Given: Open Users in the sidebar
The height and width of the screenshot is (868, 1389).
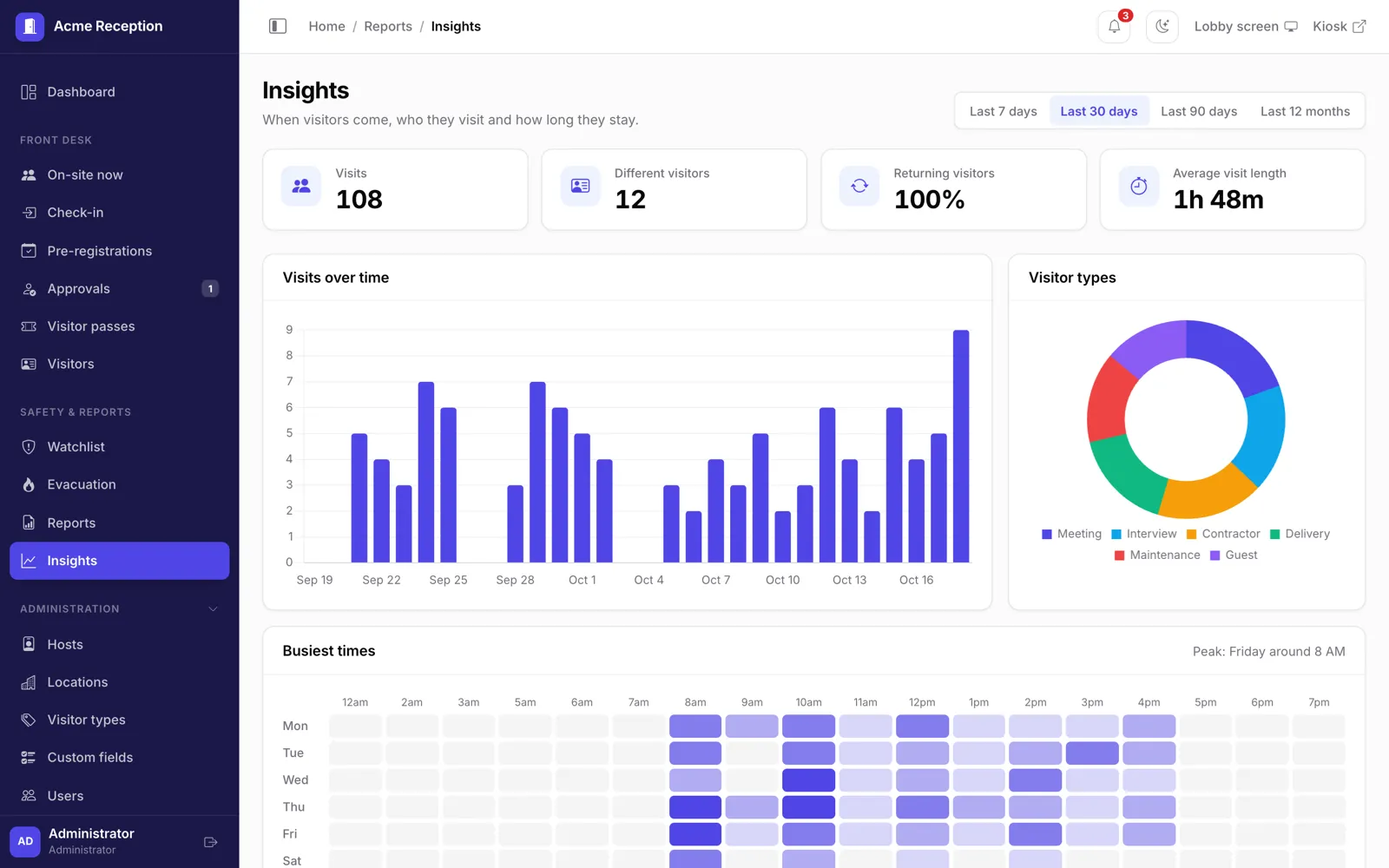Looking at the screenshot, I should pos(120,795).
